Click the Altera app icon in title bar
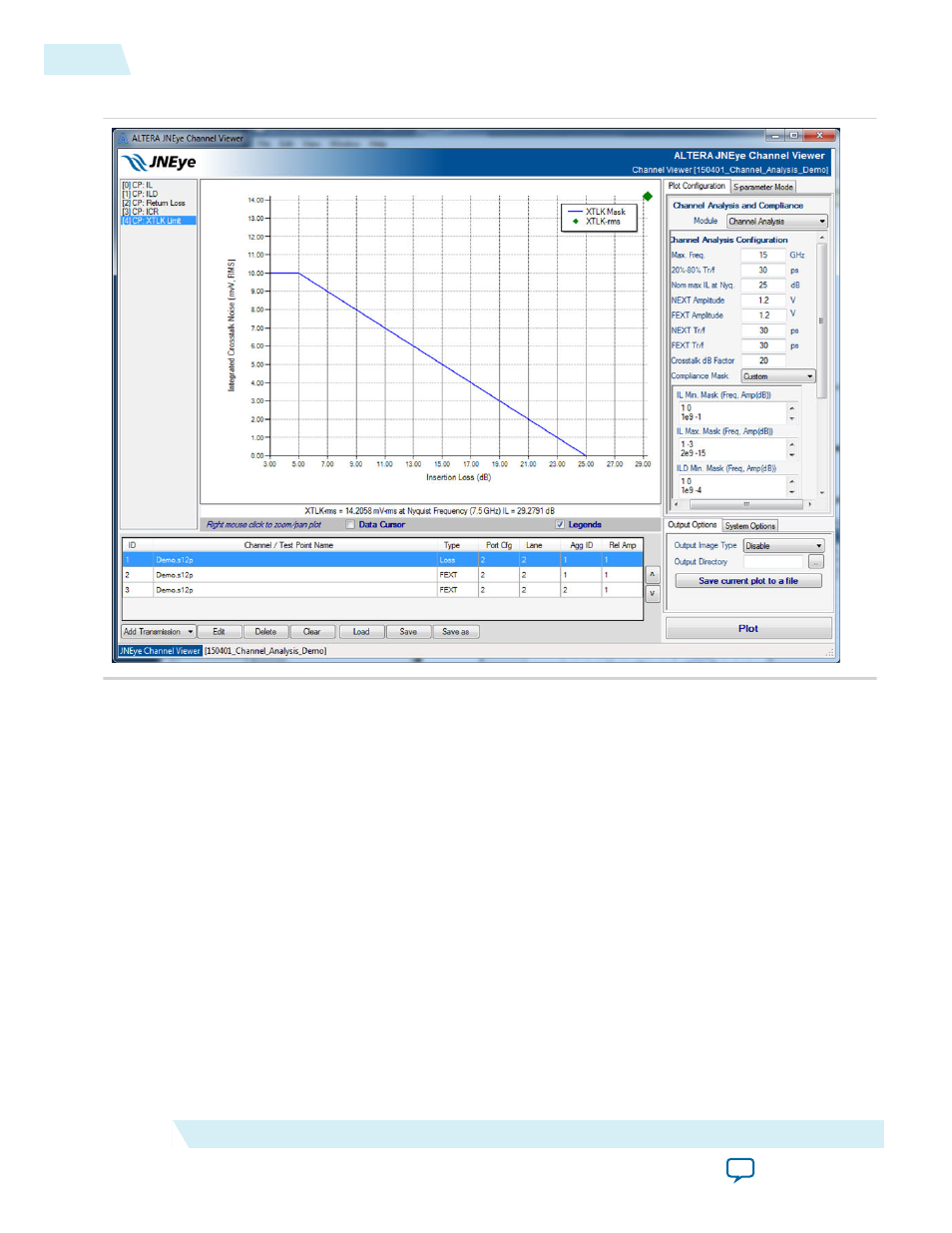This screenshot has width=952, height=1233. (x=123, y=139)
